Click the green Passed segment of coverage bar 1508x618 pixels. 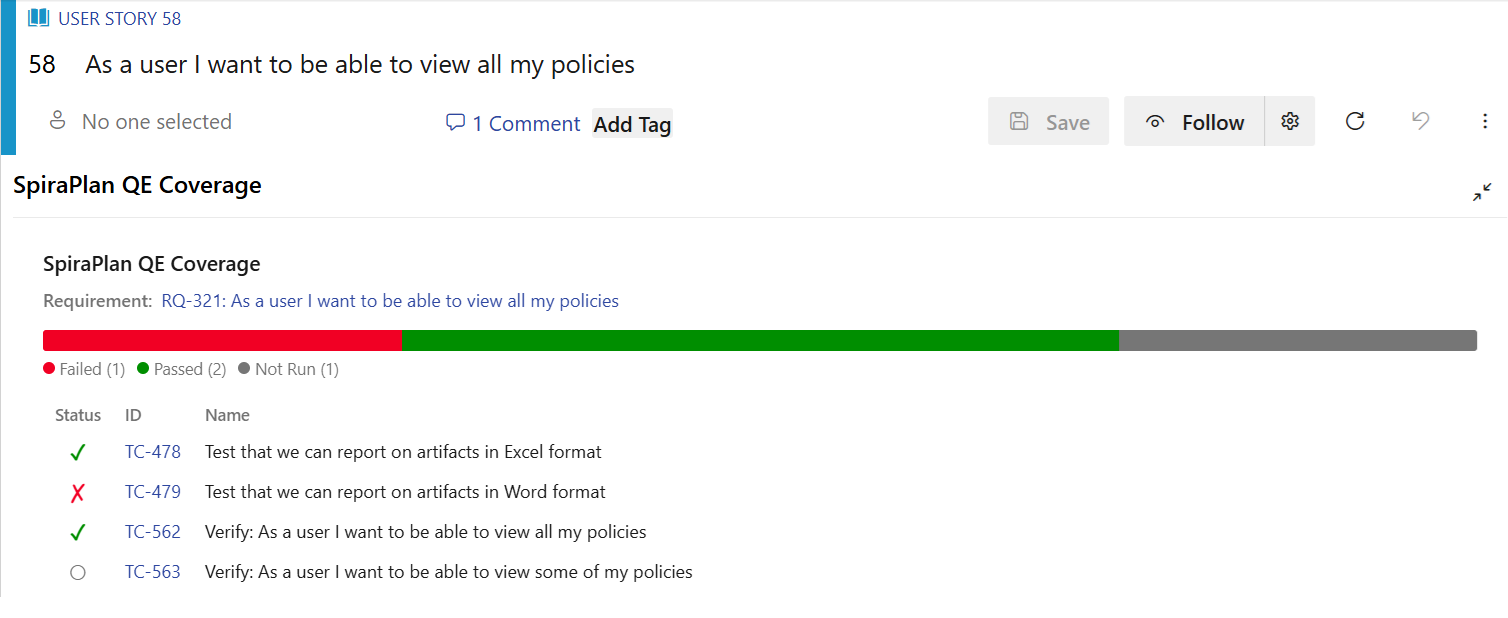point(760,341)
